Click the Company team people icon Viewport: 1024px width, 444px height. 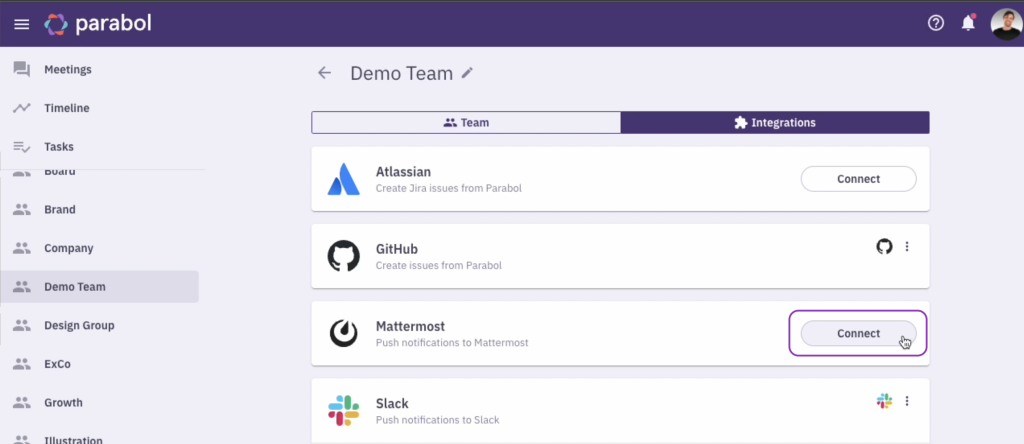pos(22,248)
